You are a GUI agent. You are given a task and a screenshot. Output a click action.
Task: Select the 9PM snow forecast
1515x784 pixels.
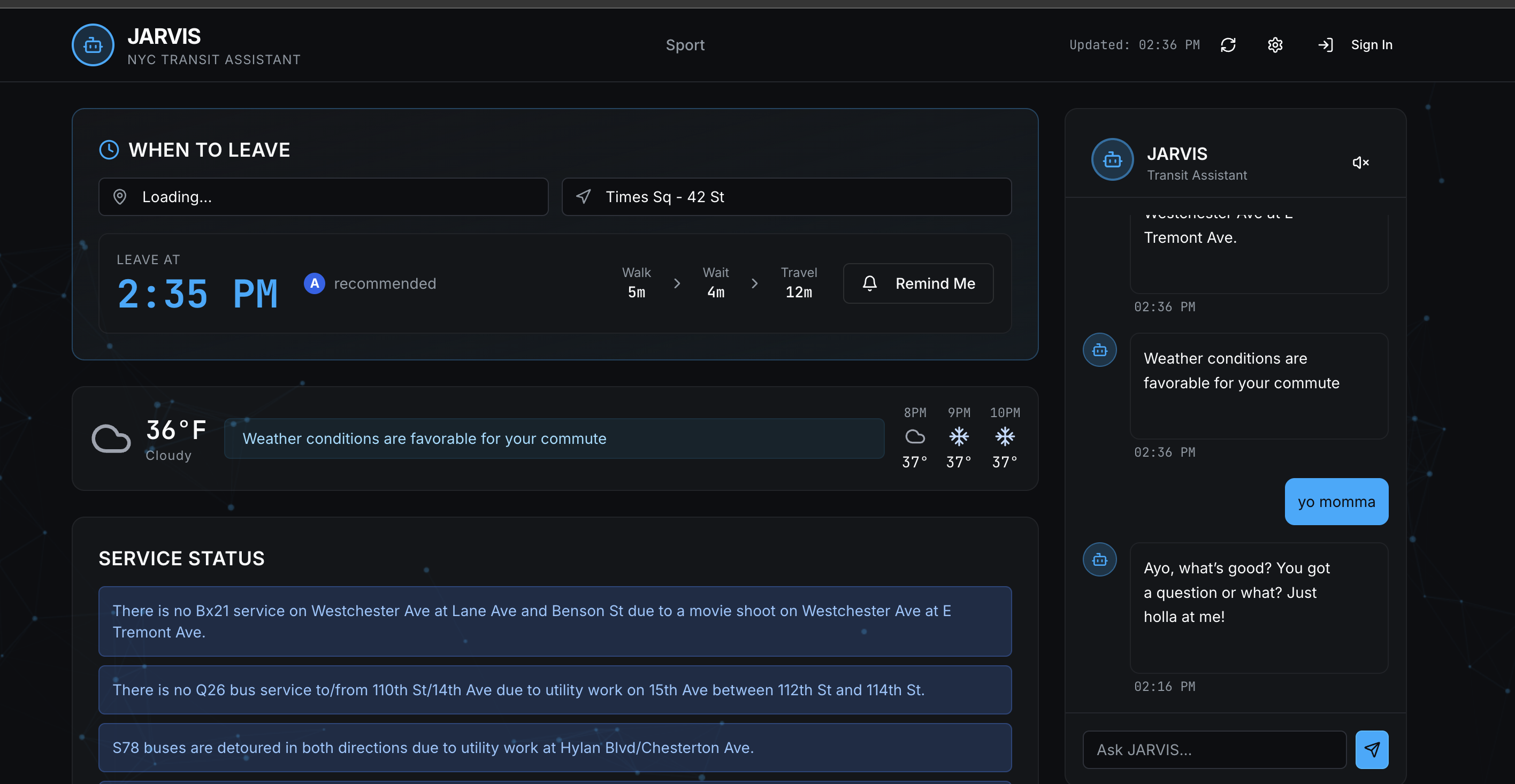(x=959, y=437)
